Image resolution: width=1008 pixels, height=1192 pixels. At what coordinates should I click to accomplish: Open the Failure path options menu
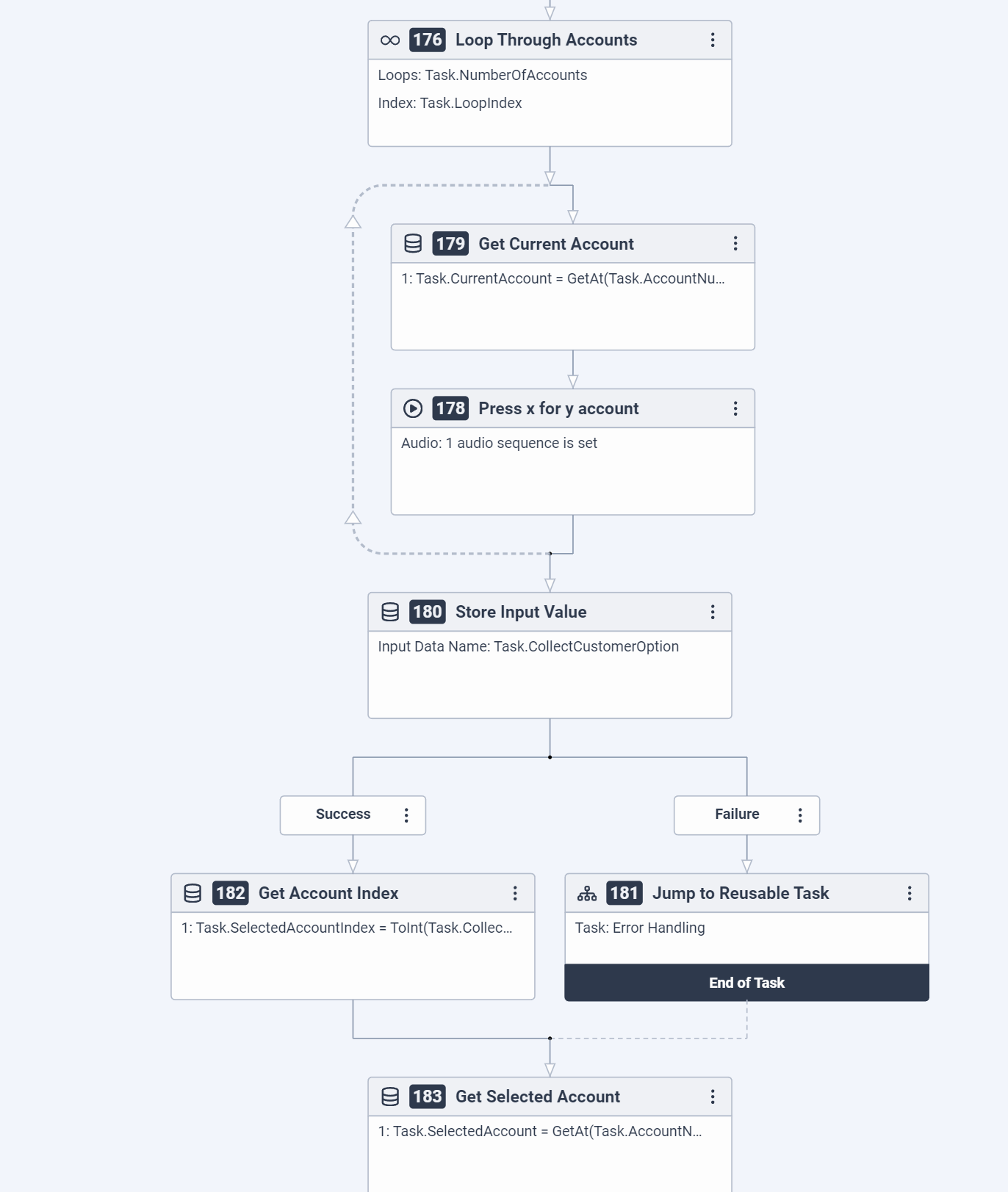pyautogui.click(x=799, y=815)
